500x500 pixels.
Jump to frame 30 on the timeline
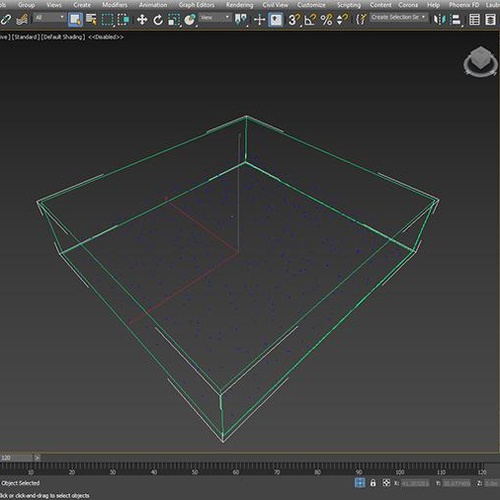113,472
